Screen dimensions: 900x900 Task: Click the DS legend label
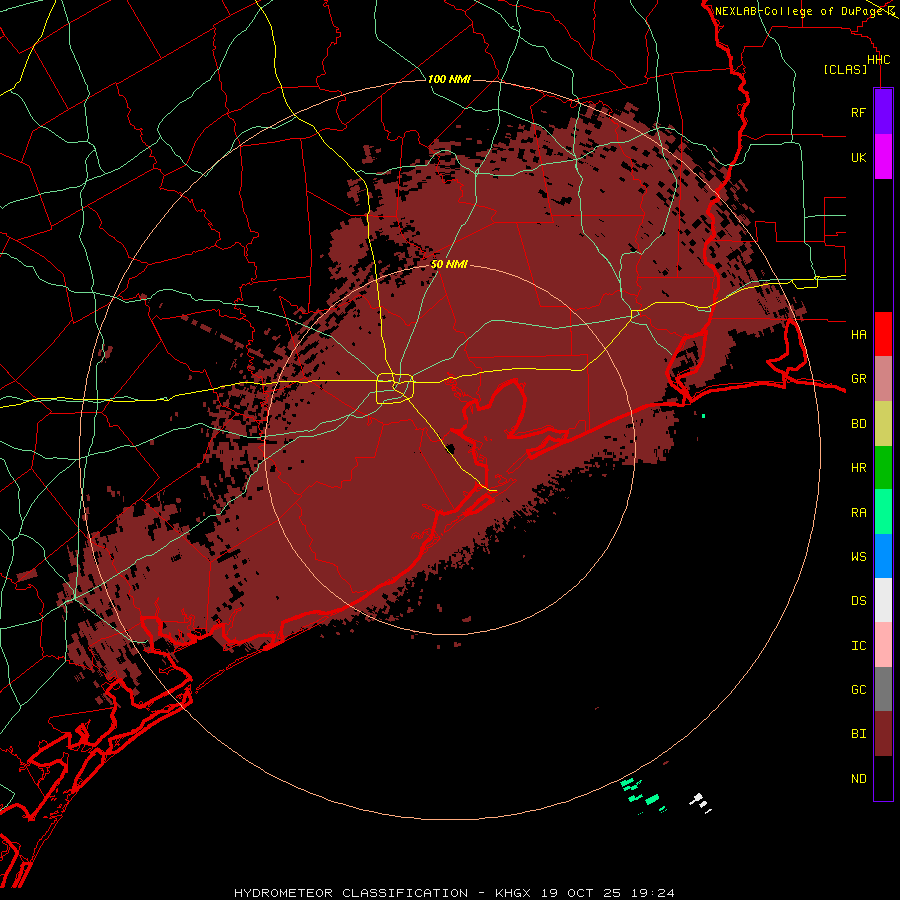pos(858,601)
